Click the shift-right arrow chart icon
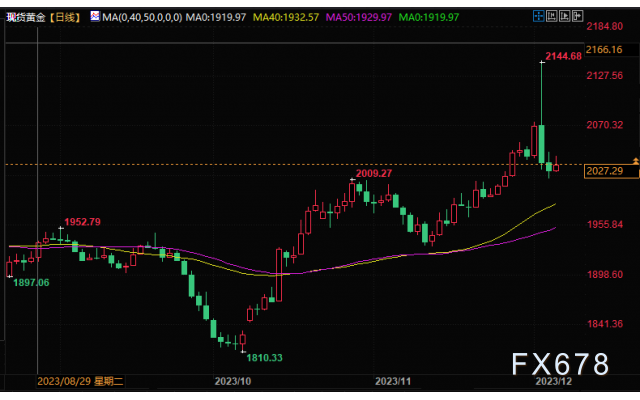This screenshot has width=640, height=400. pyautogui.click(x=578, y=16)
